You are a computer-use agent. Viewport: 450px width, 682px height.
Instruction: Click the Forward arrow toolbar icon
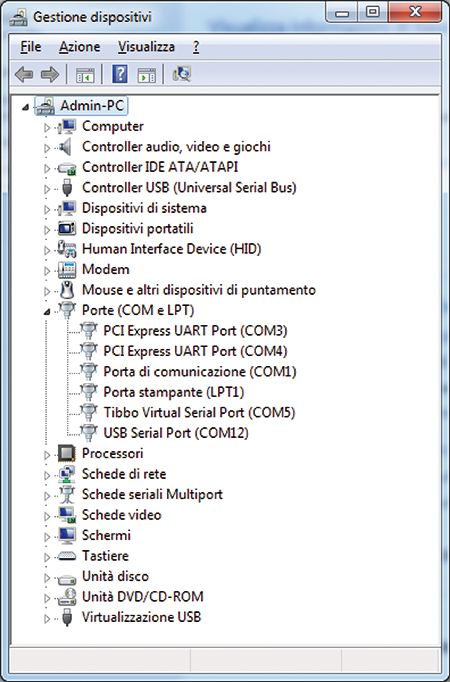tap(50, 74)
